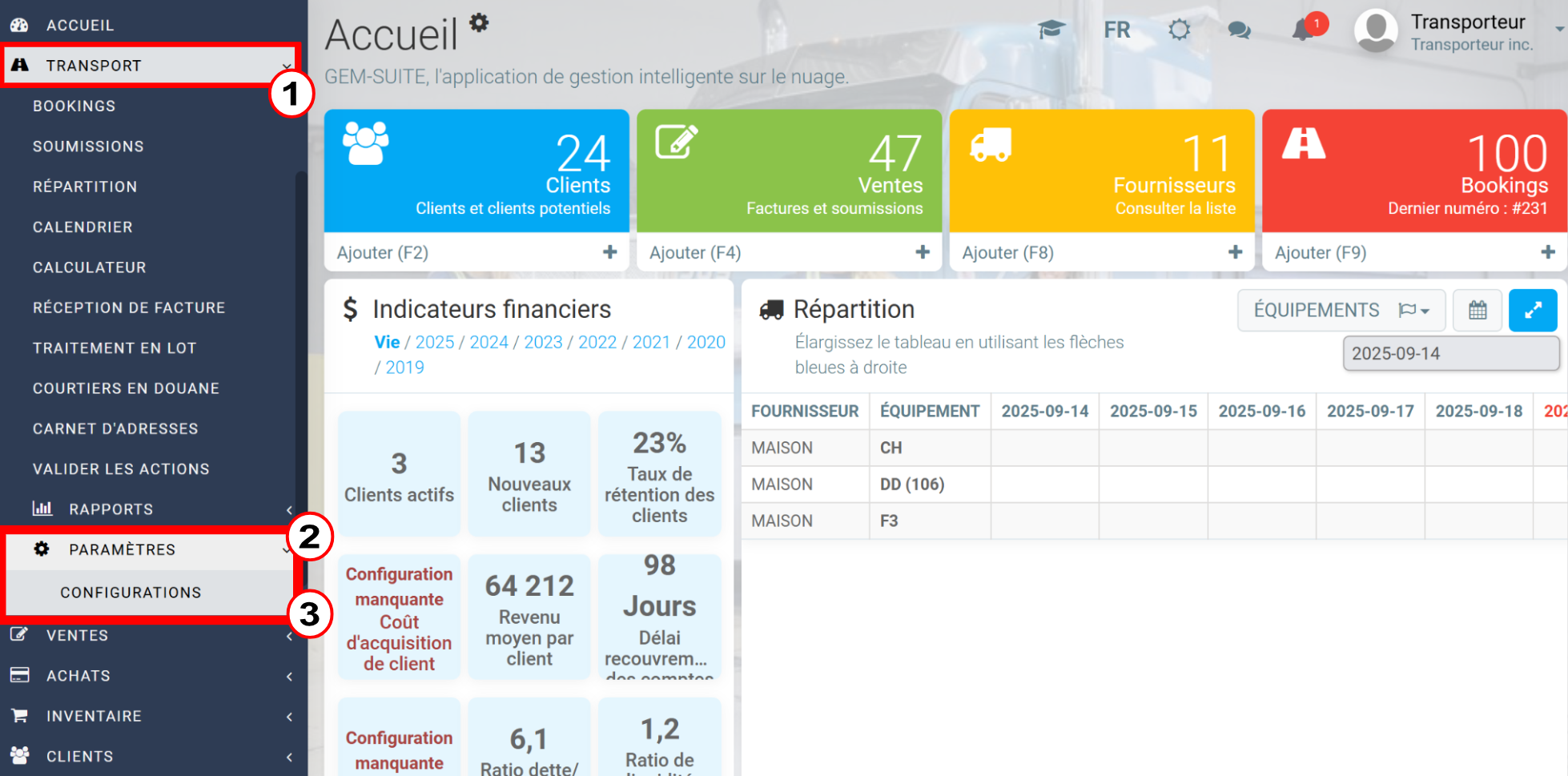Viewport: 1568px width, 776px height.
Task: Click Ajouter (F4) to add a sale
Action: 695,253
